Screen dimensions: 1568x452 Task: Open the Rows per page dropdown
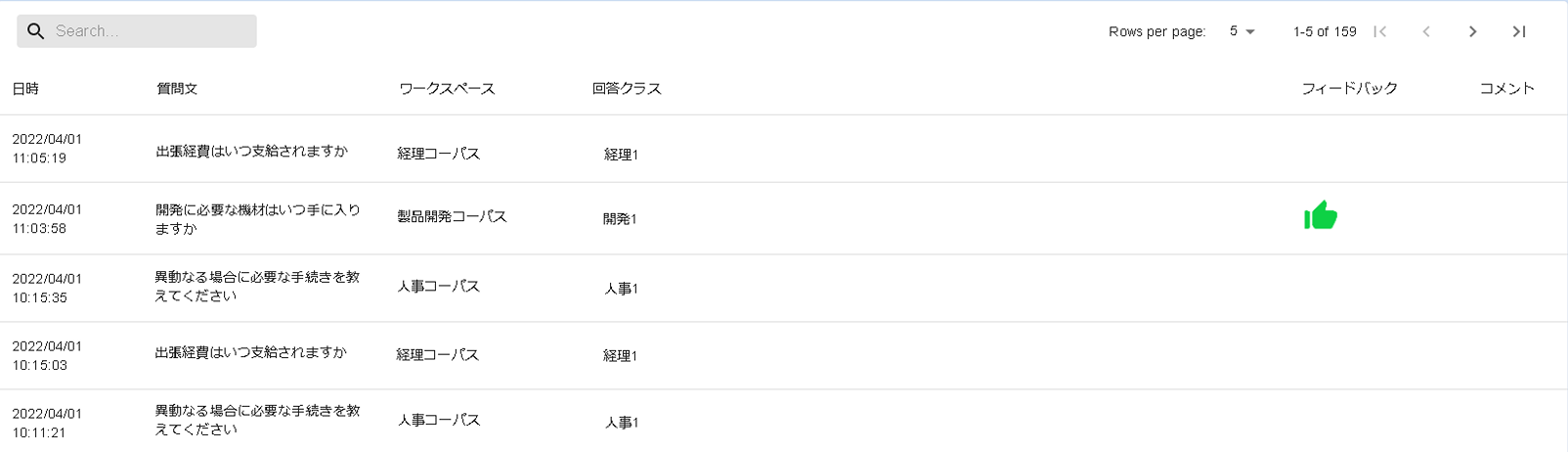1241,31
